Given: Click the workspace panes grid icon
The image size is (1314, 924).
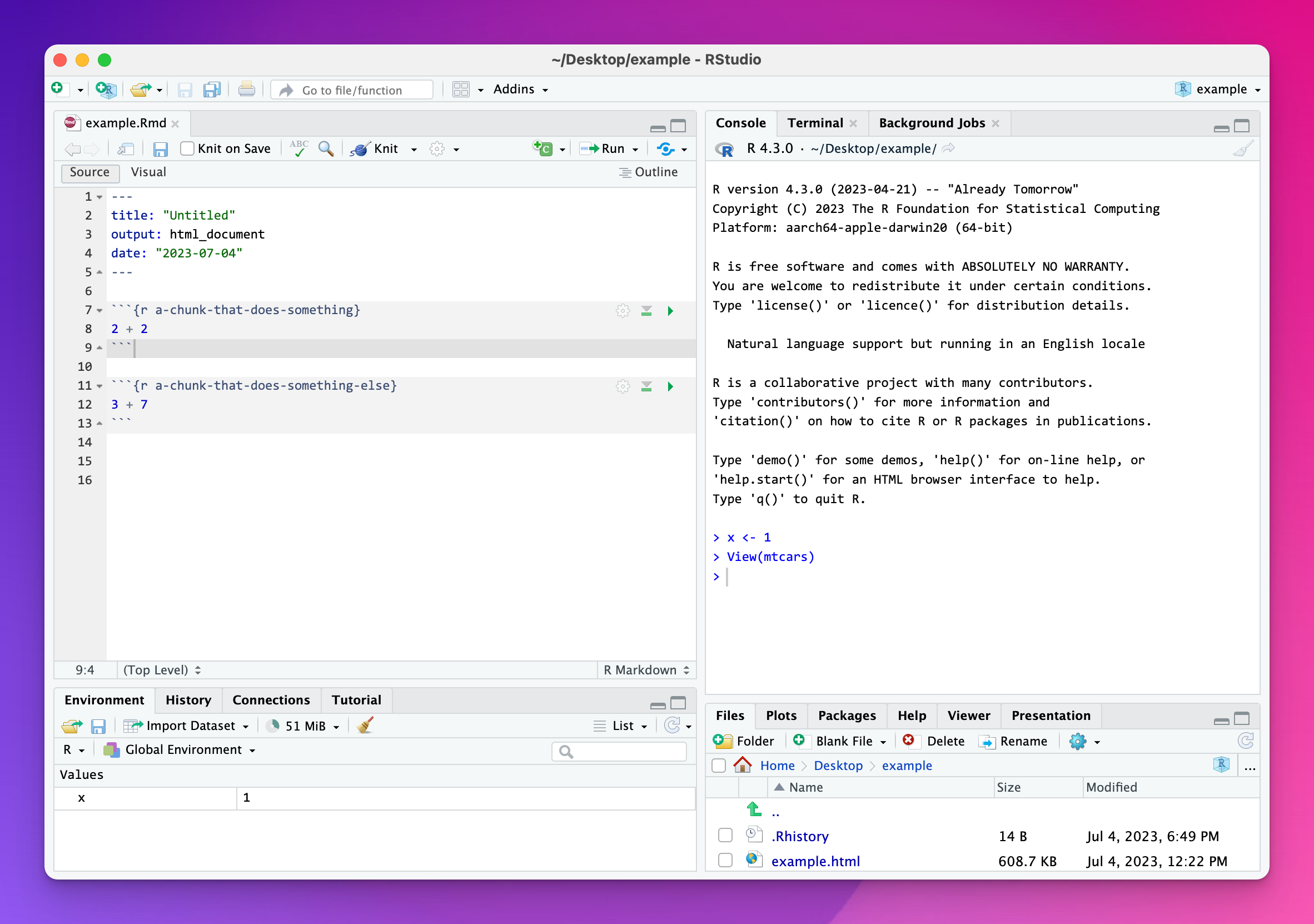Looking at the screenshot, I should tap(461, 90).
